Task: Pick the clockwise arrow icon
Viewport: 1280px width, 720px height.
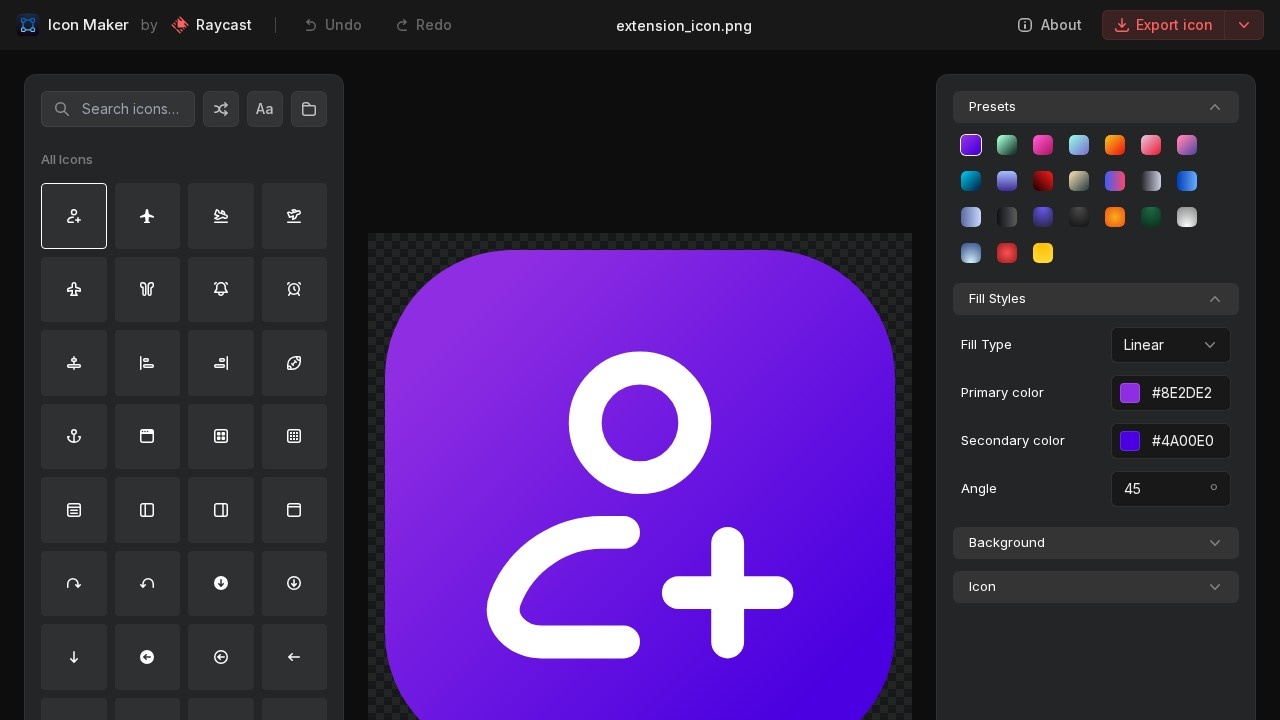Action: pyautogui.click(x=74, y=583)
